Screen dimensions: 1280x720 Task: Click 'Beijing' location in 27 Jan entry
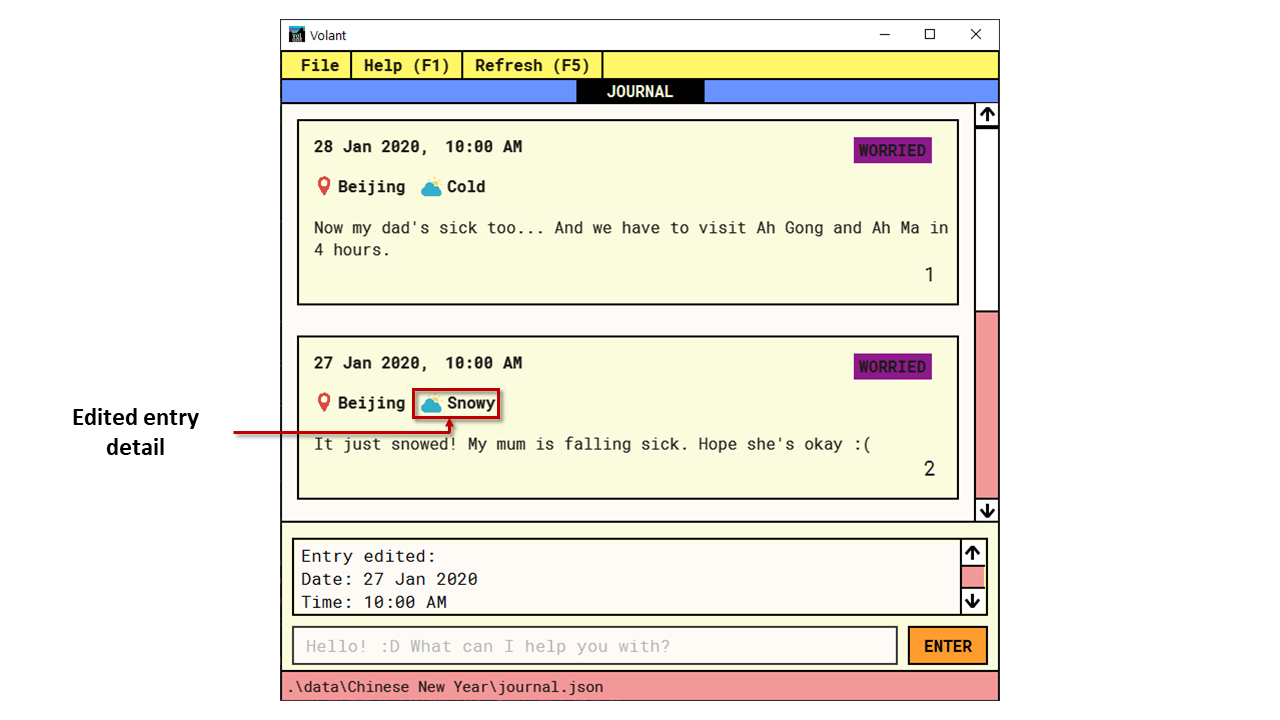coord(372,403)
